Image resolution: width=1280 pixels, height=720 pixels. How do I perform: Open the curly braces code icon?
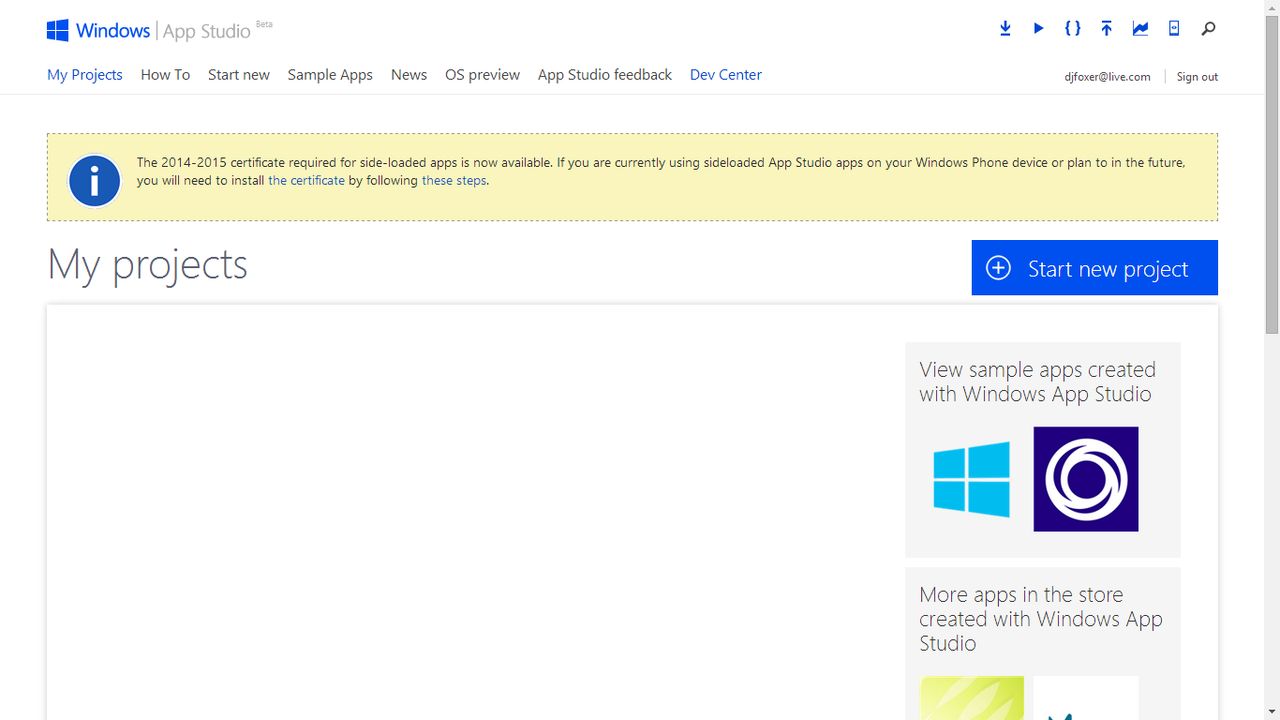[x=1072, y=29]
